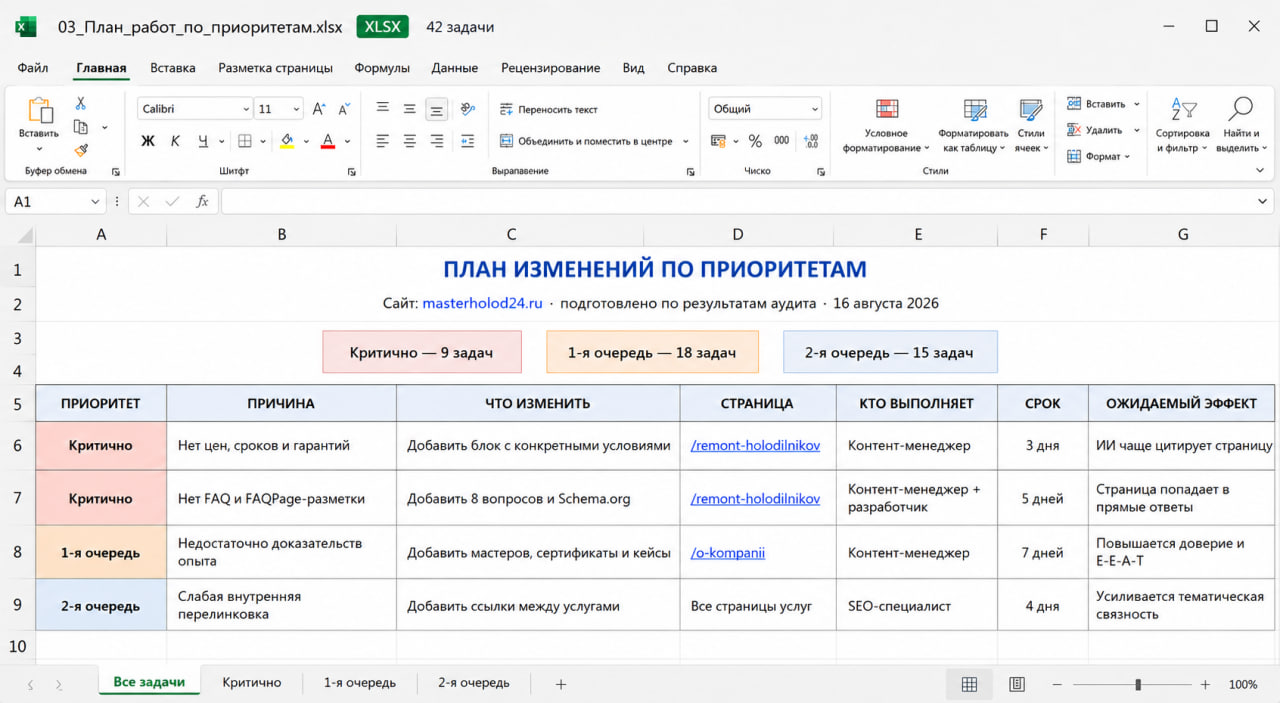Increase font size with the larger A
This screenshot has width=1280, height=703.
tap(318, 109)
